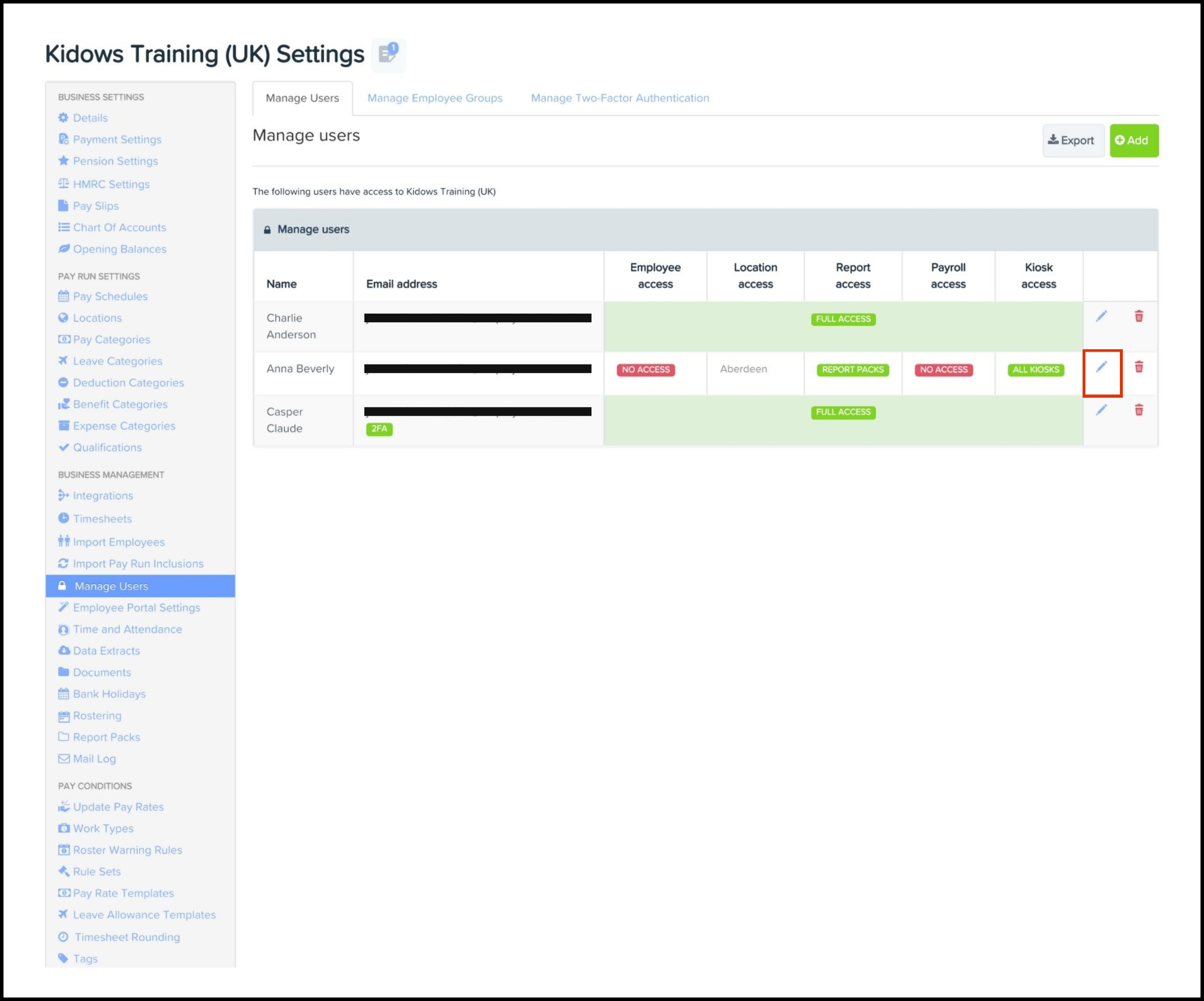Open Timesheet Rounding settings
Image resolution: width=1204 pixels, height=1001 pixels.
[x=127, y=937]
